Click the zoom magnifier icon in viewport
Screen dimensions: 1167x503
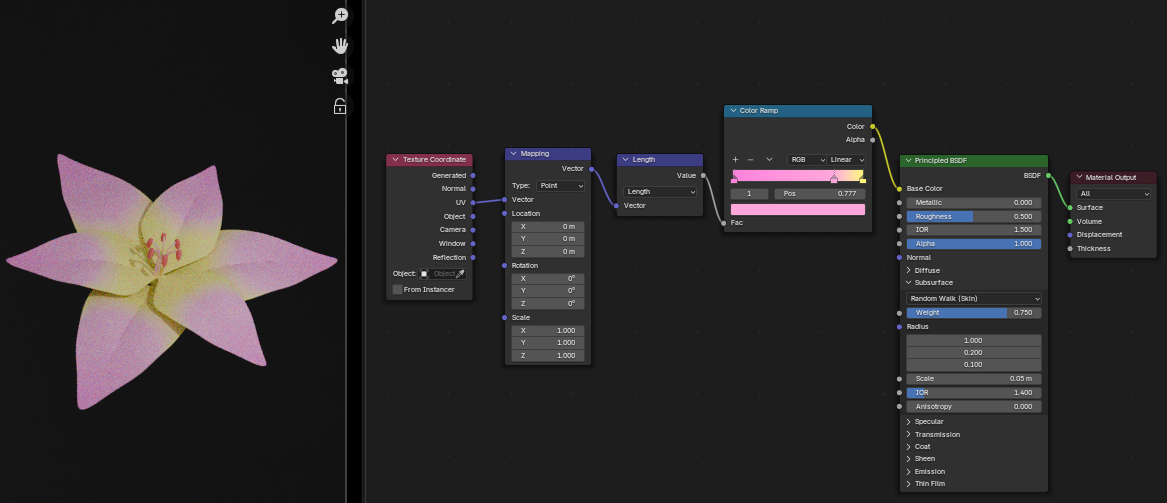[x=340, y=16]
